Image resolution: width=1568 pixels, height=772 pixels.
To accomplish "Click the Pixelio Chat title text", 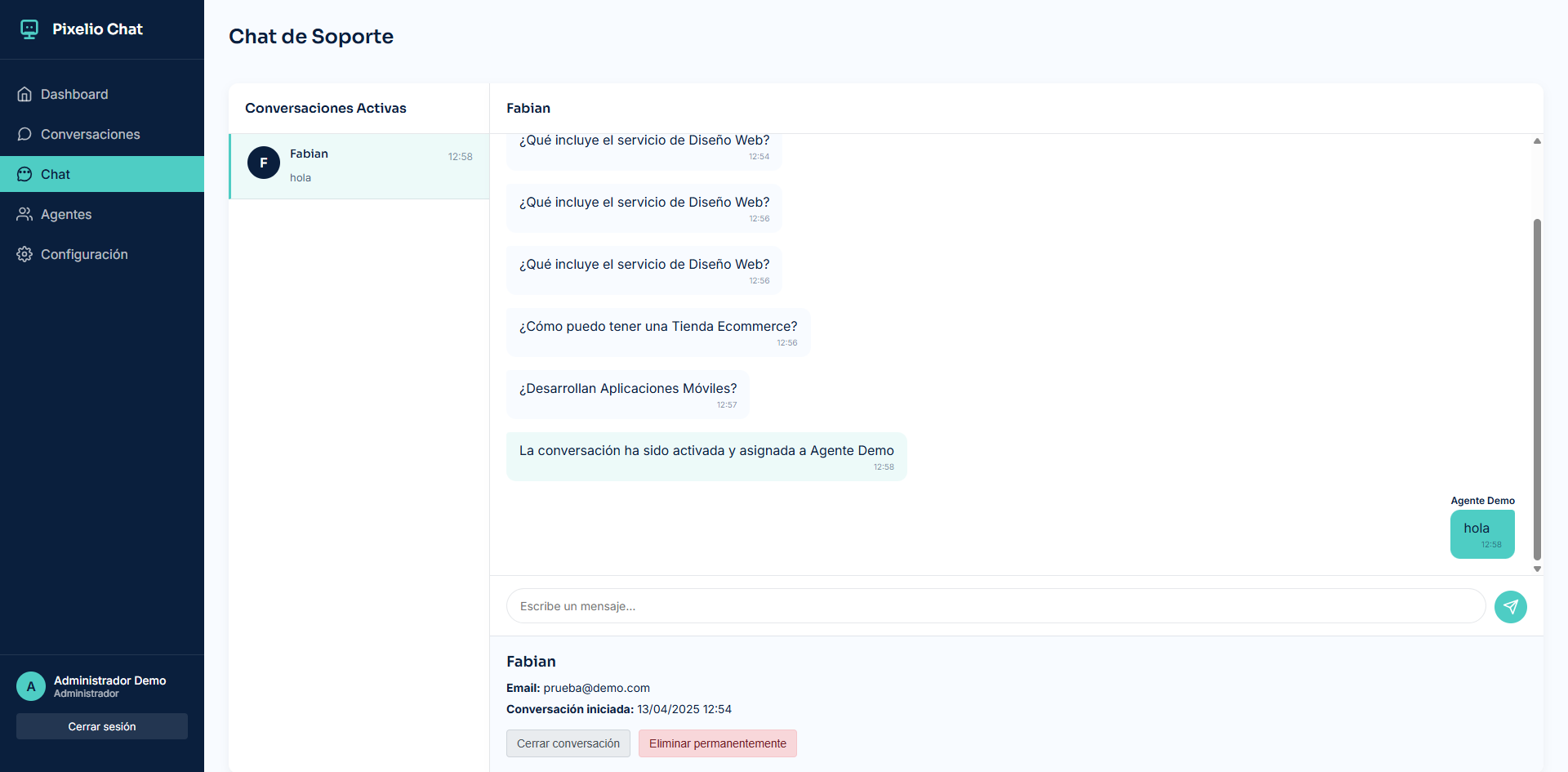I will pos(98,29).
